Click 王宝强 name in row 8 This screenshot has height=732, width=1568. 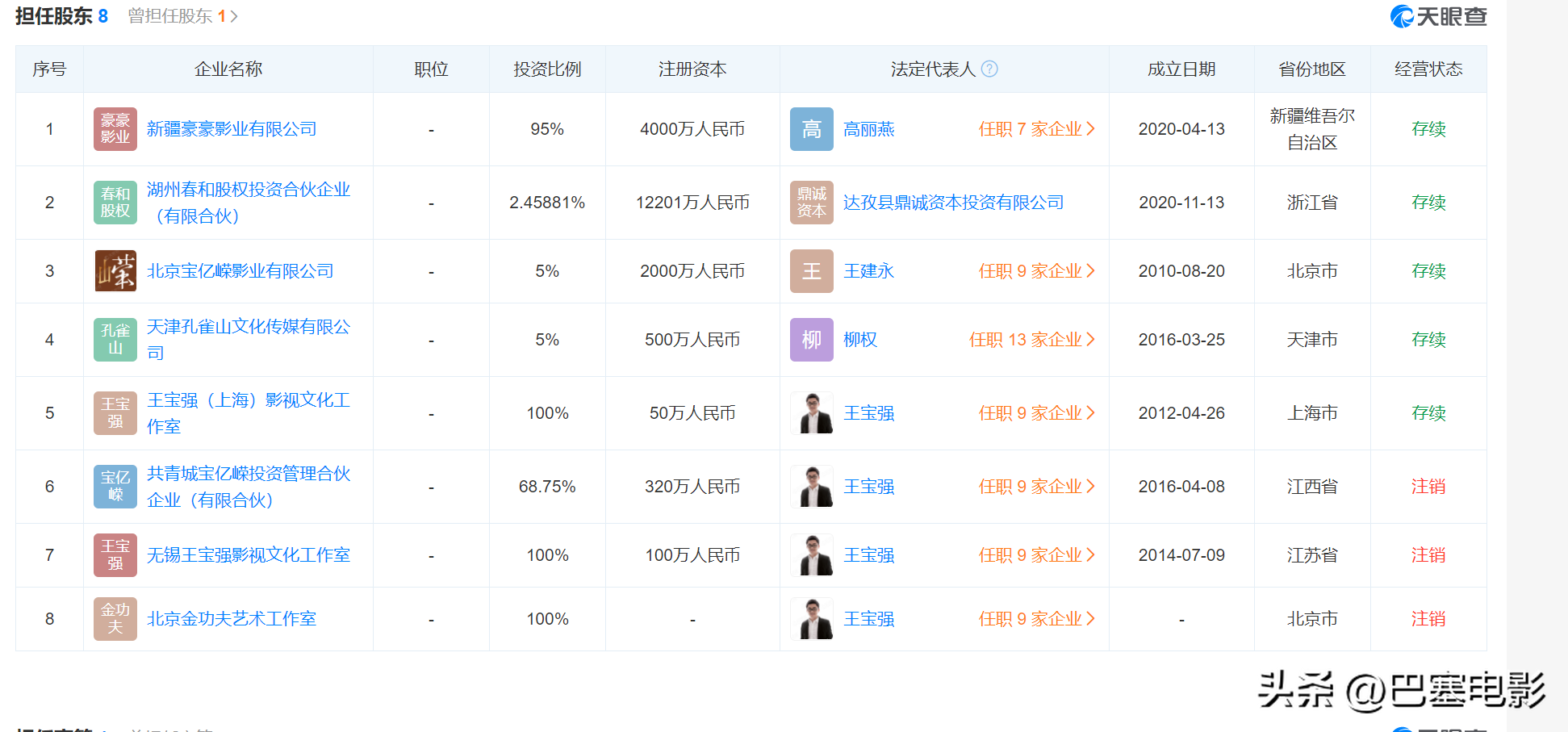[x=869, y=619]
